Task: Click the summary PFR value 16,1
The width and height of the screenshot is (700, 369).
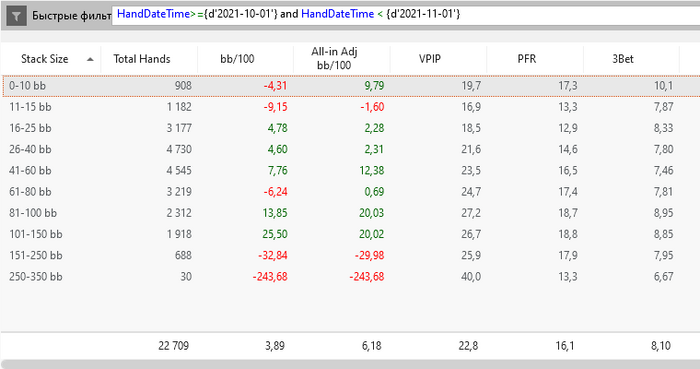Action: point(565,346)
